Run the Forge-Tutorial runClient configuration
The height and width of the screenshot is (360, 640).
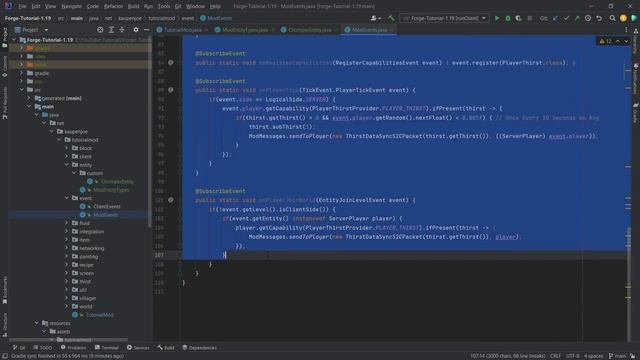(x=497, y=18)
